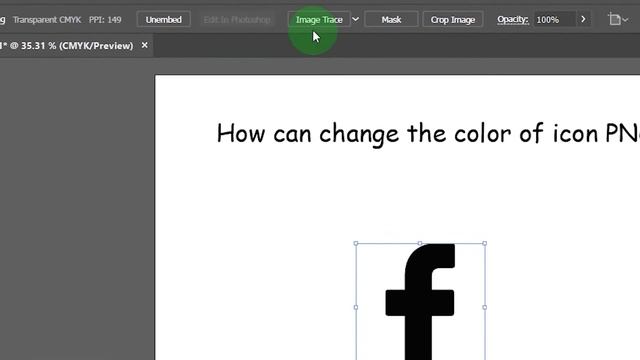Screen dimensions: 640x360
Task: Click the Mask button
Action: tap(391, 20)
